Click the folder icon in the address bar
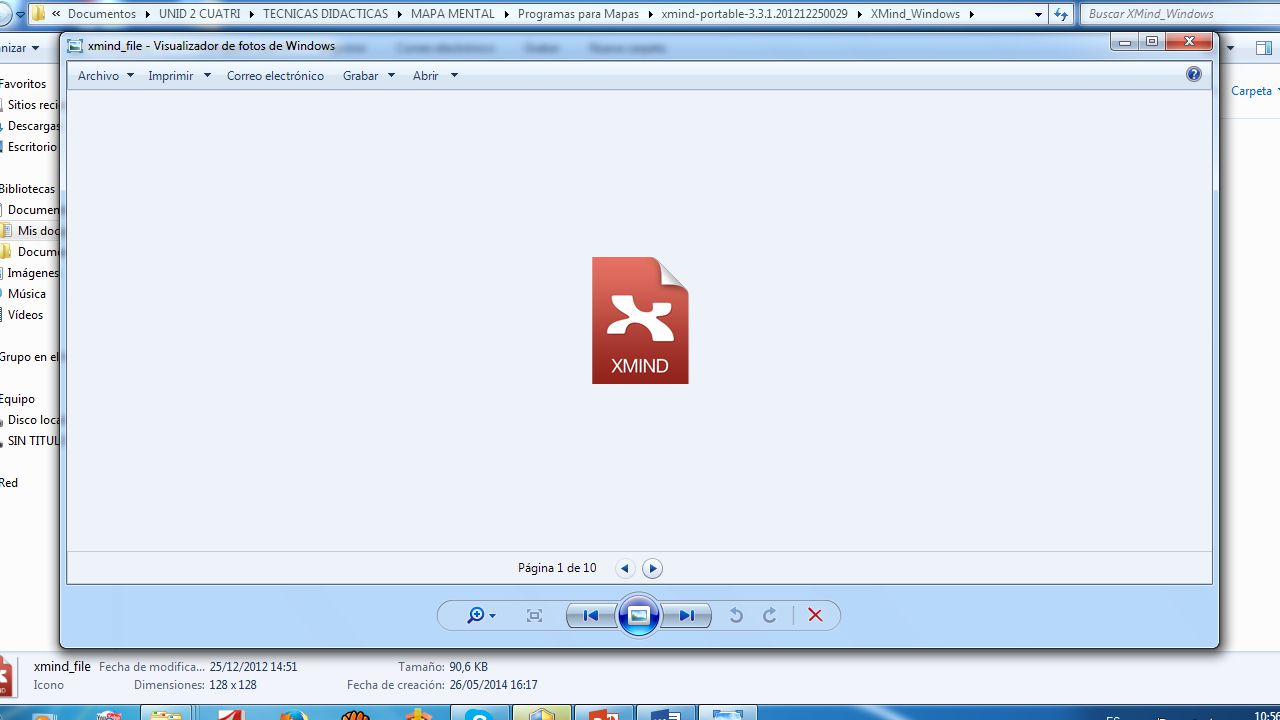 38,14
